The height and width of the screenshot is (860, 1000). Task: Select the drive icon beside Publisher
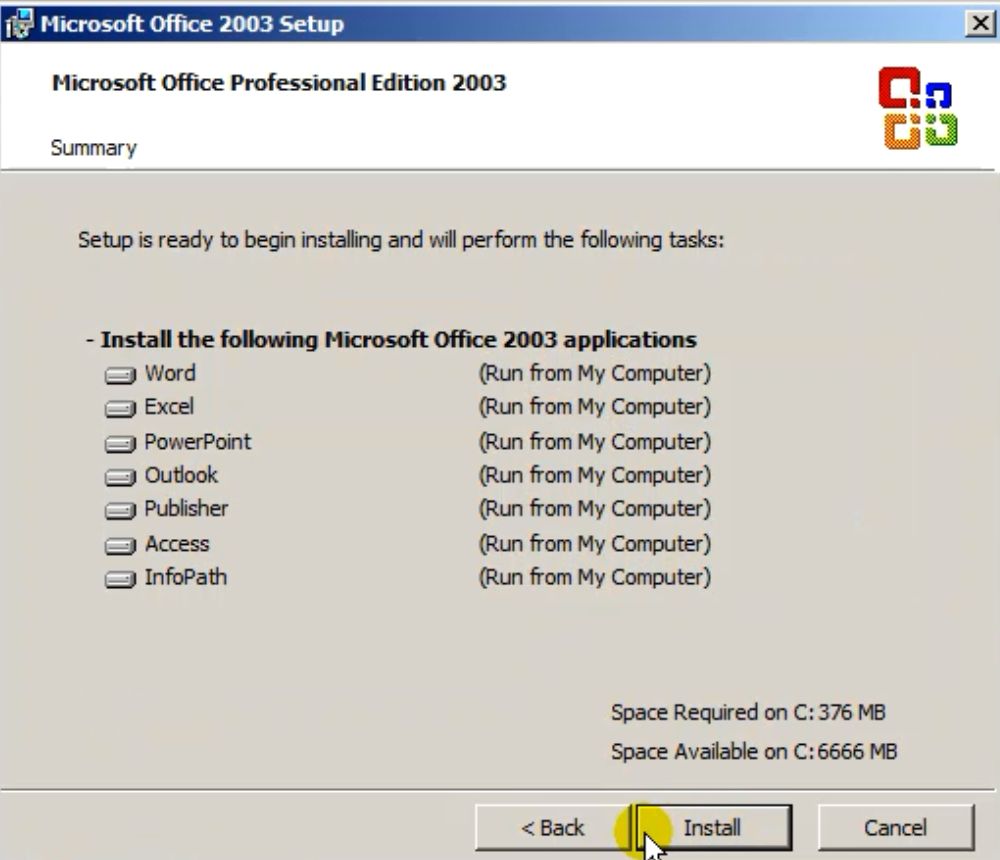120,510
